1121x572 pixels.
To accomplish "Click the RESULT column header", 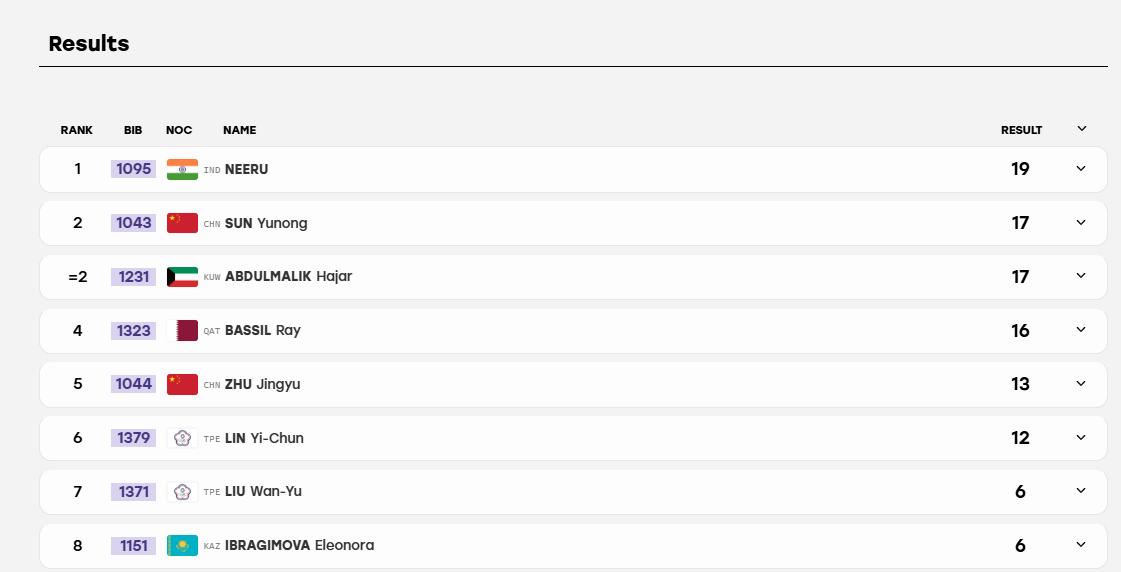I will pyautogui.click(x=1022, y=130).
